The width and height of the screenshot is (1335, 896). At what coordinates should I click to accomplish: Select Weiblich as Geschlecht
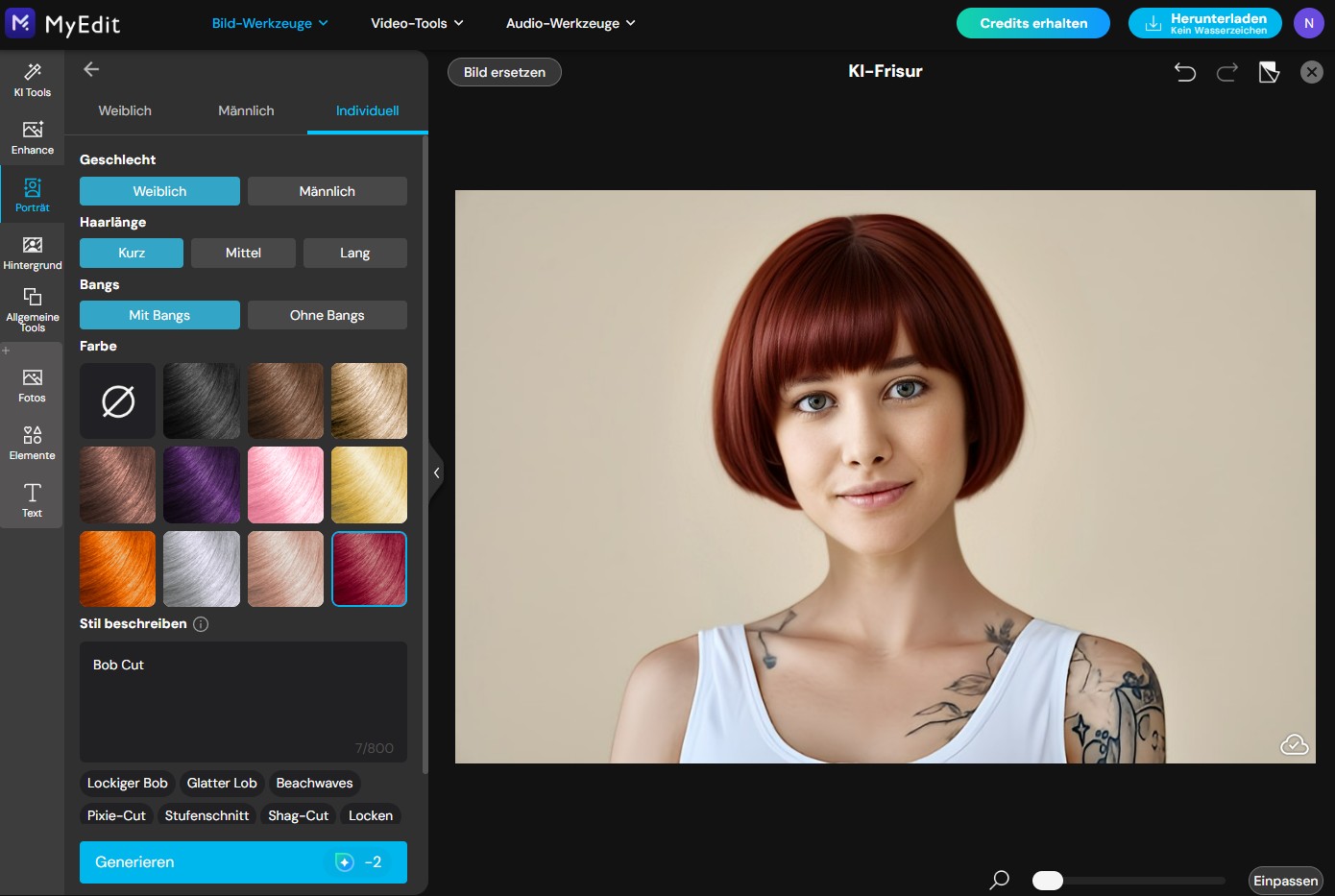[x=159, y=190]
